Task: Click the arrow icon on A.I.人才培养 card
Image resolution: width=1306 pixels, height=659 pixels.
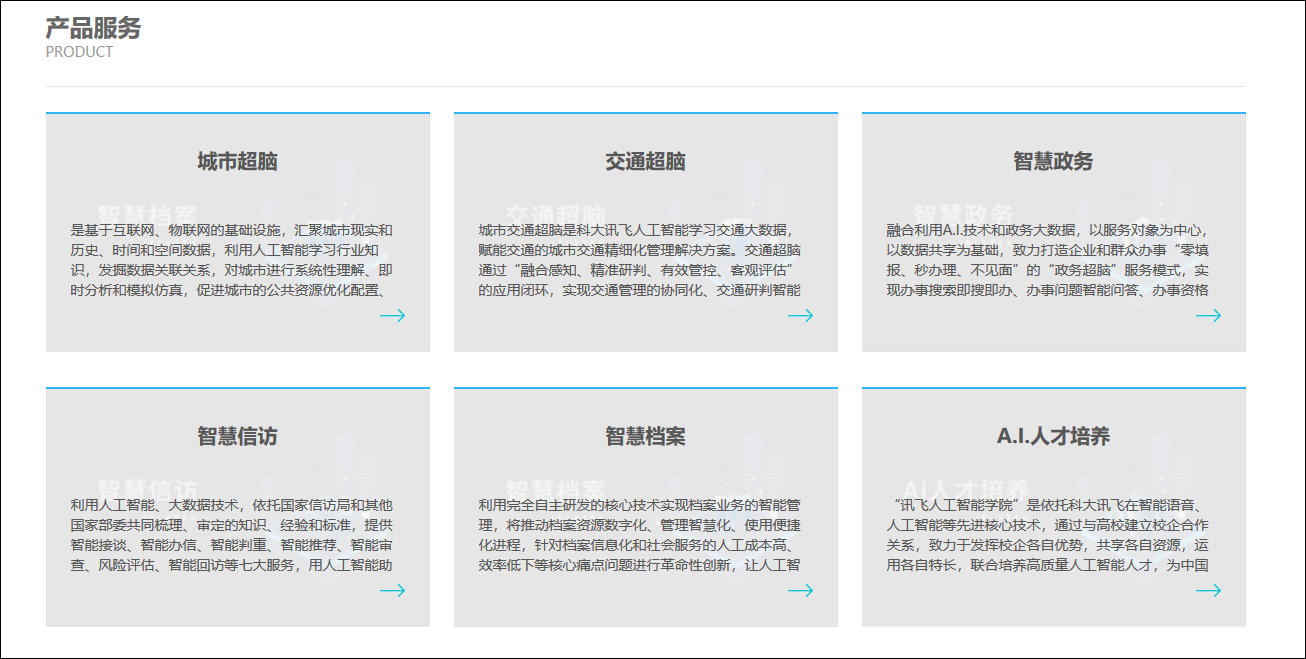Action: (x=1211, y=591)
